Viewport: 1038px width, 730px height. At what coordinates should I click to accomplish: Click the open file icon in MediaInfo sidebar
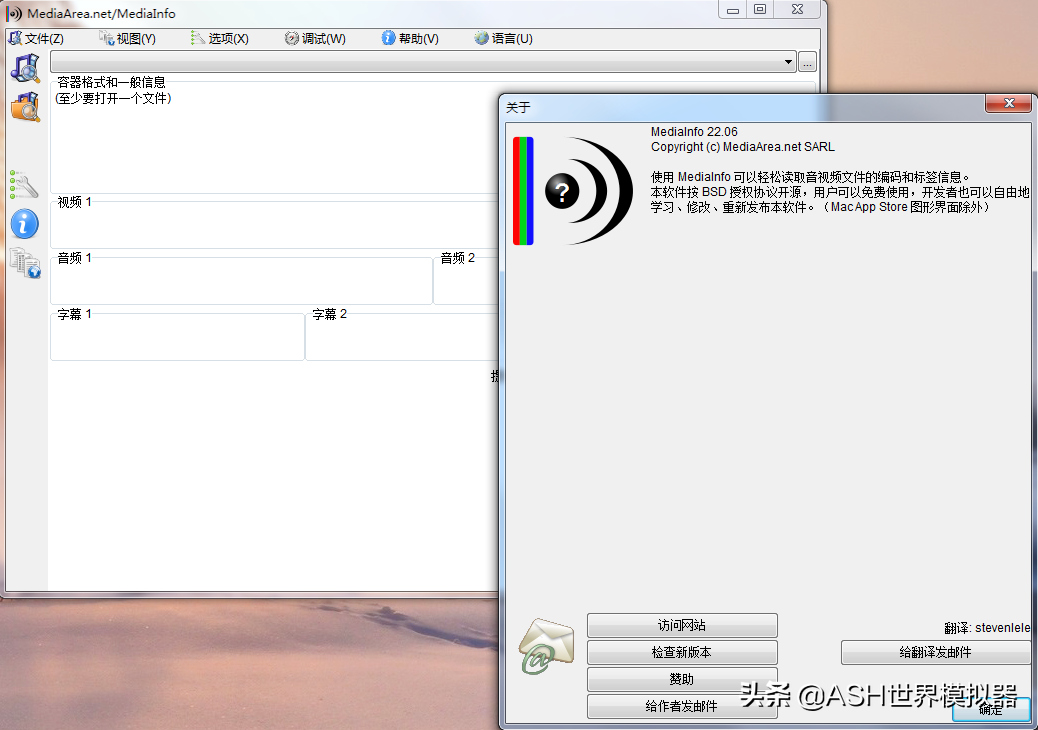26,68
